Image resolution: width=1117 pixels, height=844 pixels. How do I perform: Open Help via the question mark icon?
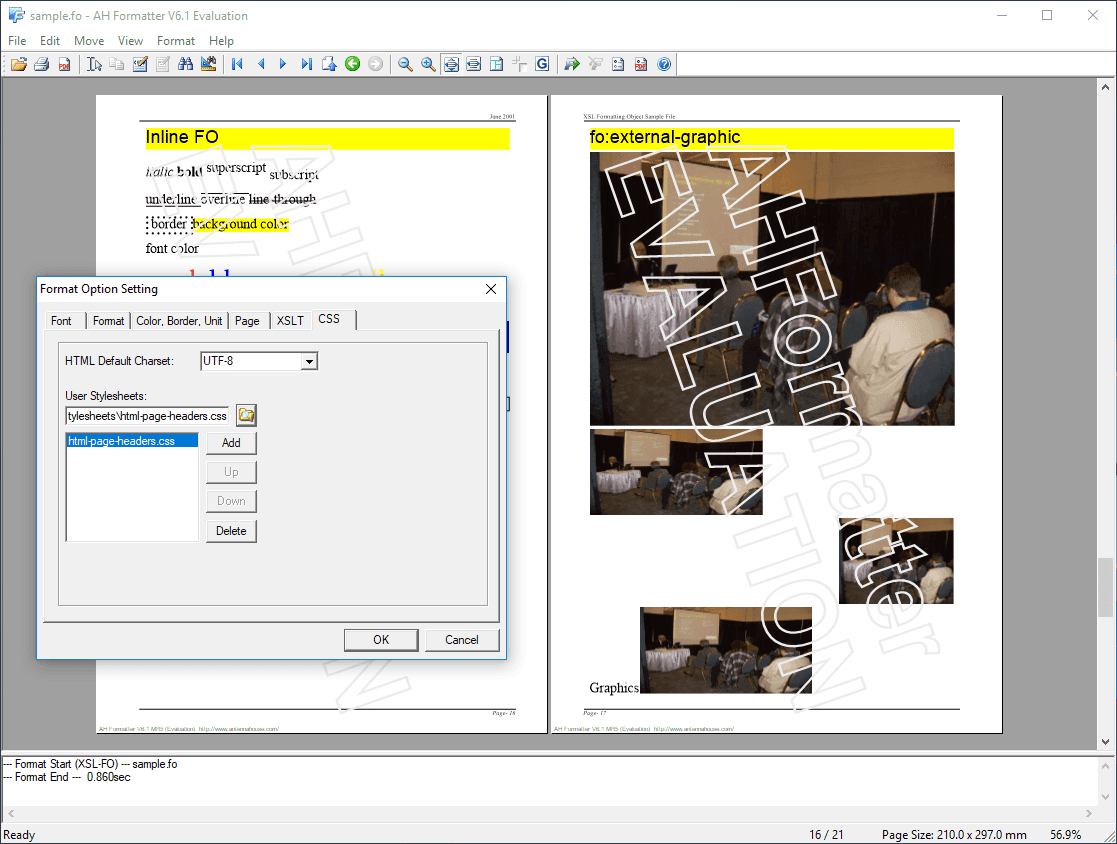(x=664, y=64)
